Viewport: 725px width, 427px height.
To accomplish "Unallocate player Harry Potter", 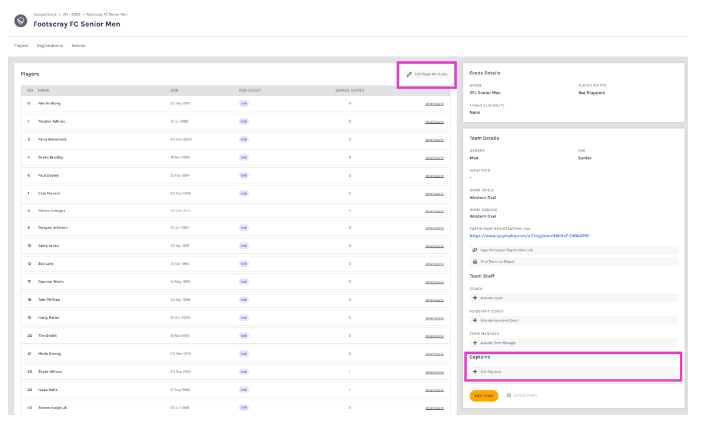I will 434,318.
